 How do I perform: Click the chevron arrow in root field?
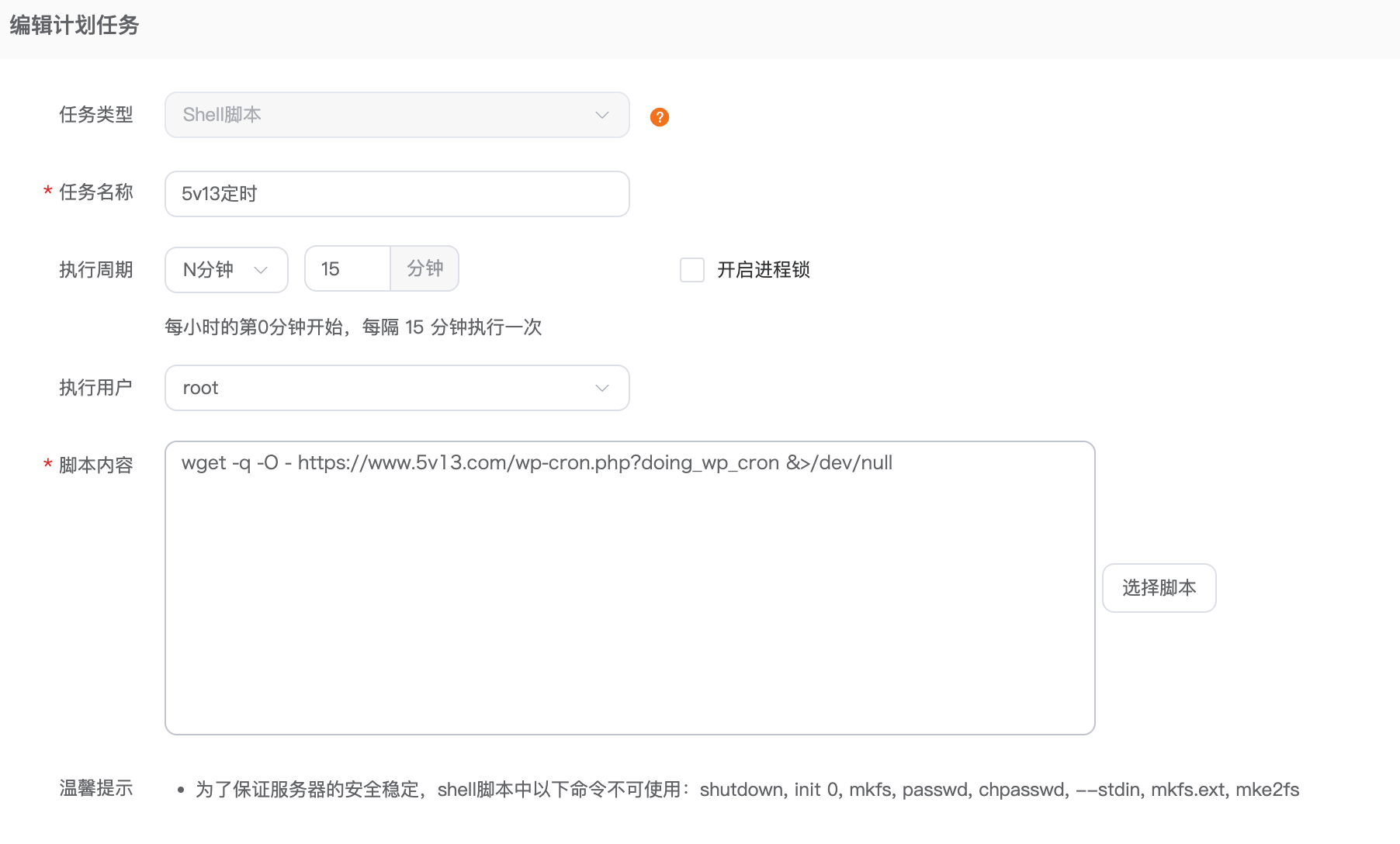tap(601, 388)
